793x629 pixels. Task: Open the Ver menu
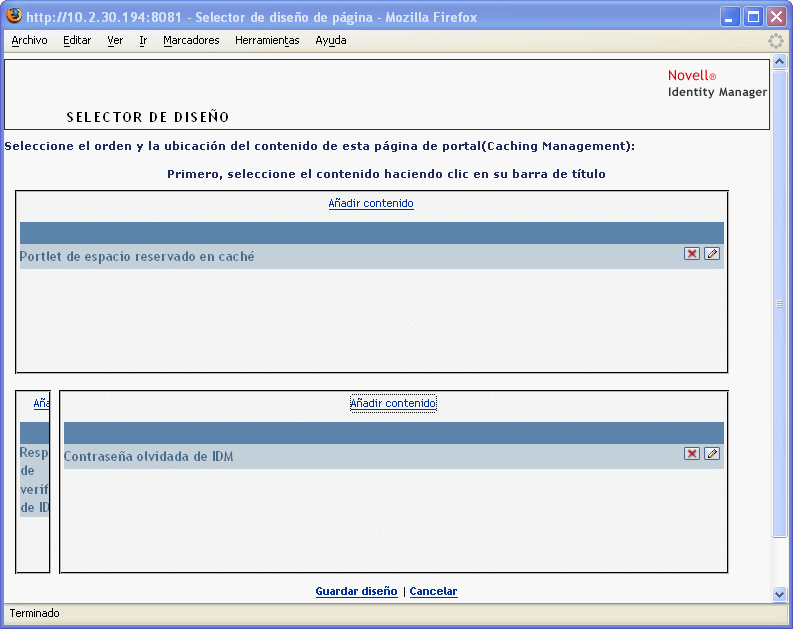(x=115, y=40)
